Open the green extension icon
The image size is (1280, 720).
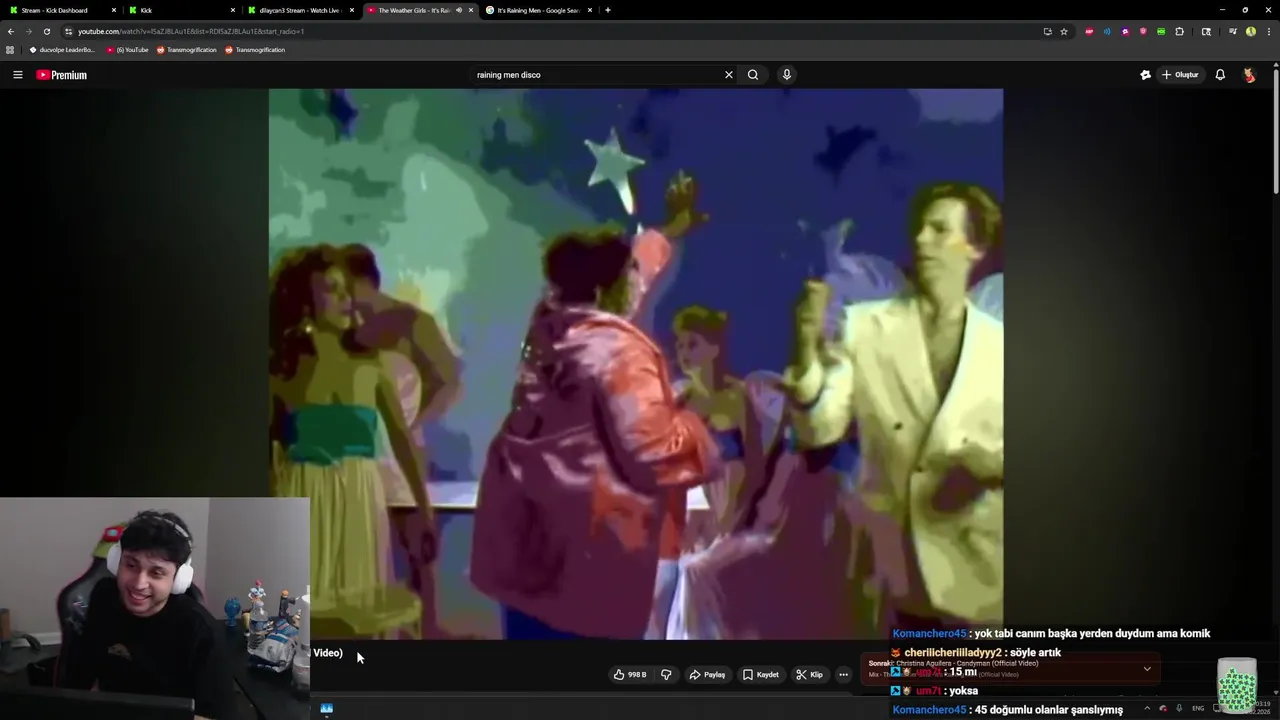click(x=1161, y=31)
